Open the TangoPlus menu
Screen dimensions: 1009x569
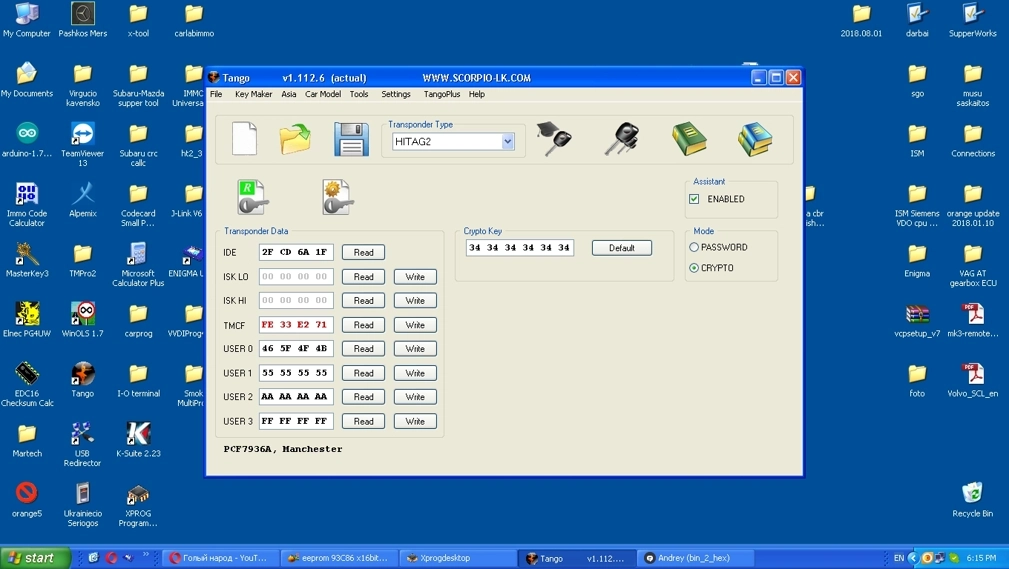441,94
